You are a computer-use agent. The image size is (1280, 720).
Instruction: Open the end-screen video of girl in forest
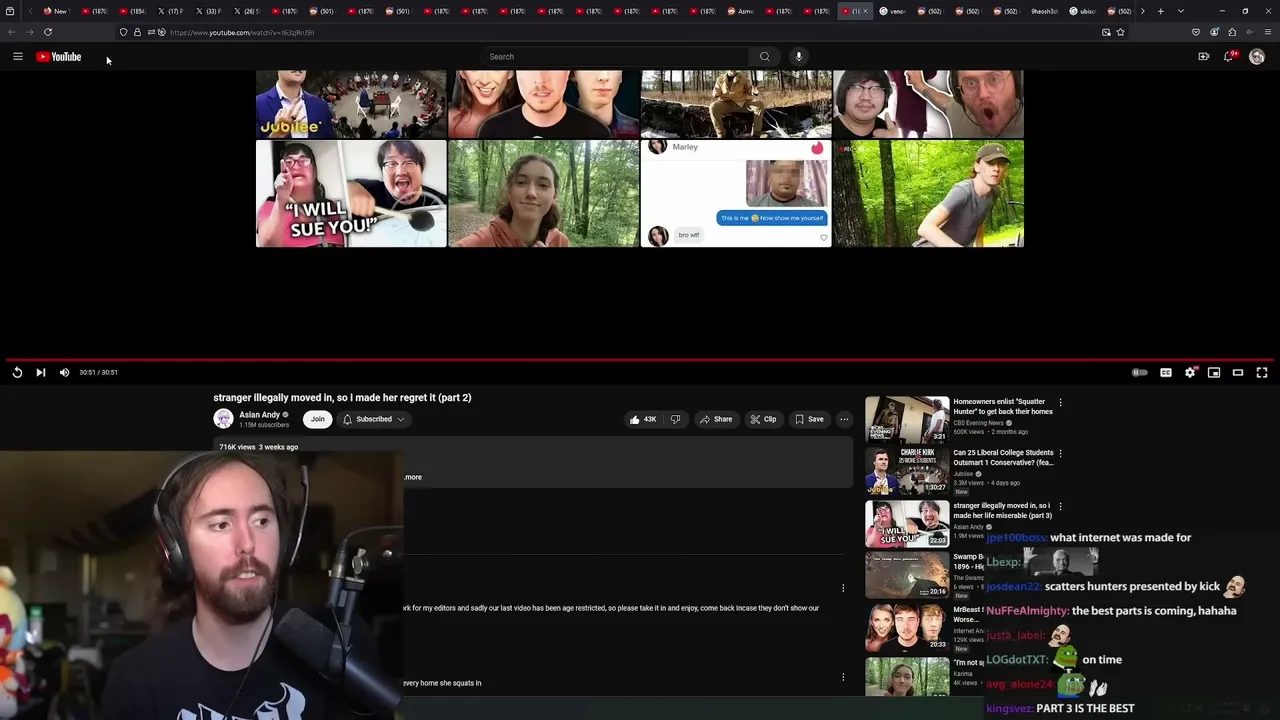click(x=544, y=193)
